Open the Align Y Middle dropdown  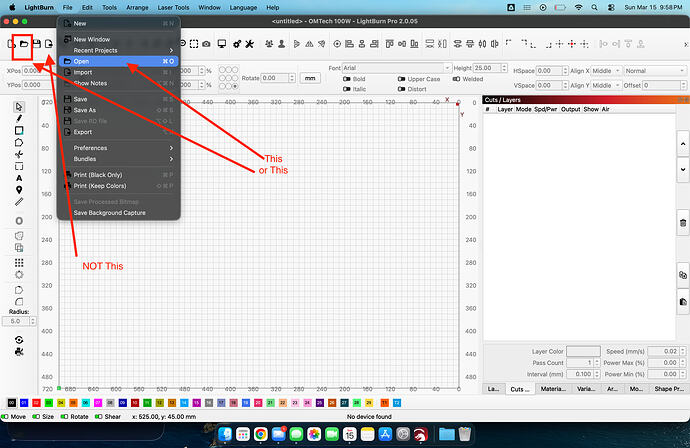pyautogui.click(x=606, y=85)
